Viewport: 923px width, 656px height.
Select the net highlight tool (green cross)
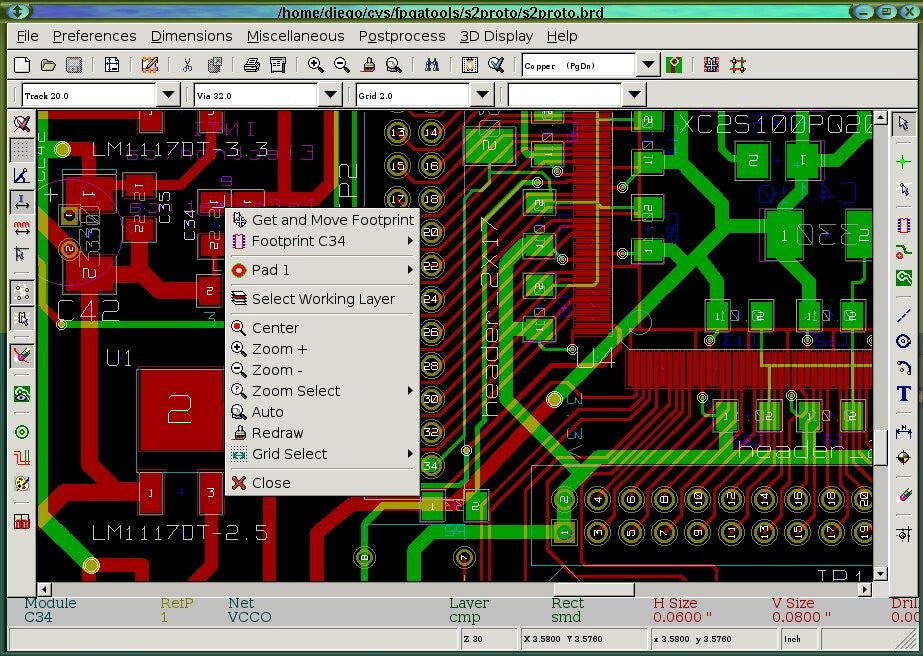click(904, 162)
